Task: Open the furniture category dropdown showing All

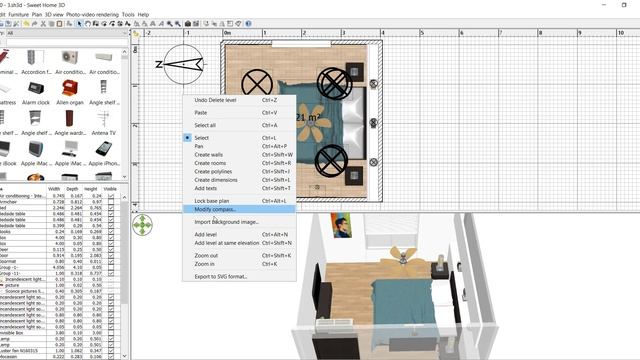Action: point(67,33)
